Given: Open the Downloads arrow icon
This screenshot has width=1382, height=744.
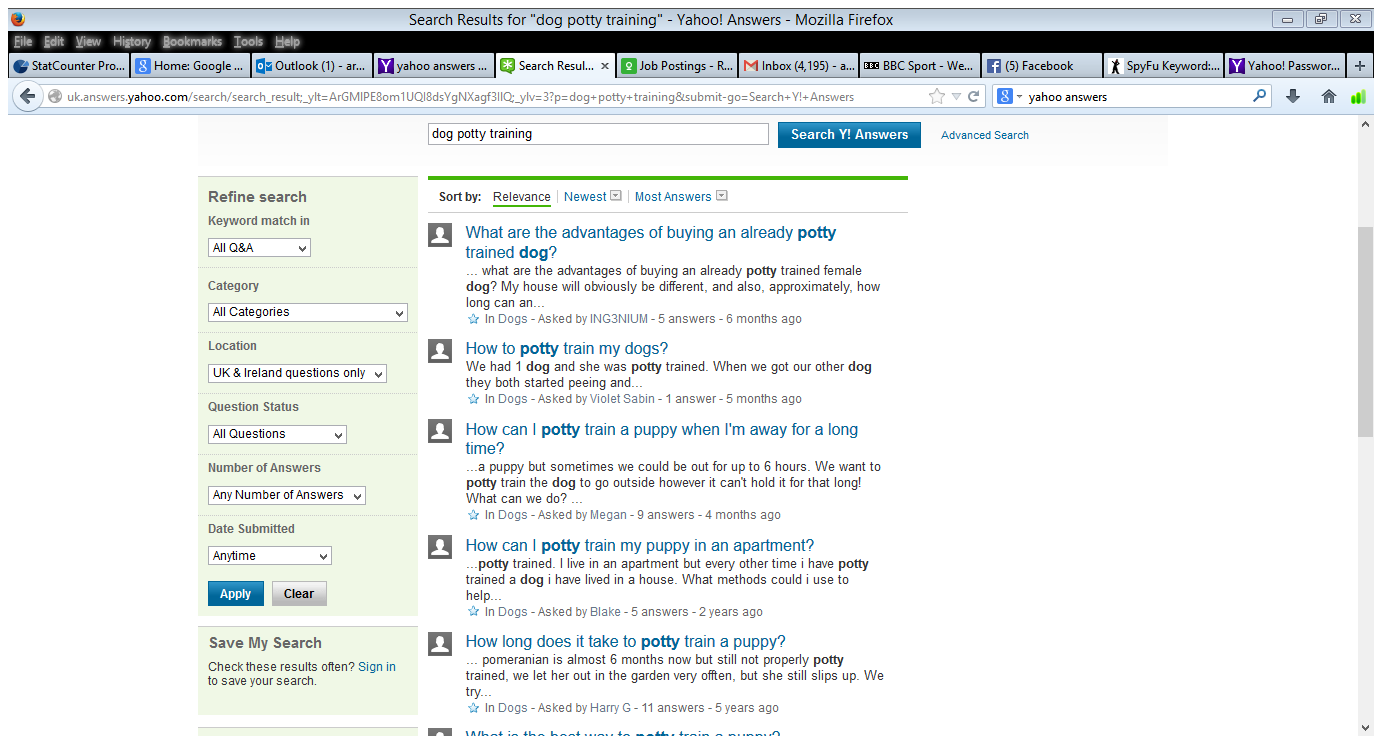Looking at the screenshot, I should (1293, 97).
